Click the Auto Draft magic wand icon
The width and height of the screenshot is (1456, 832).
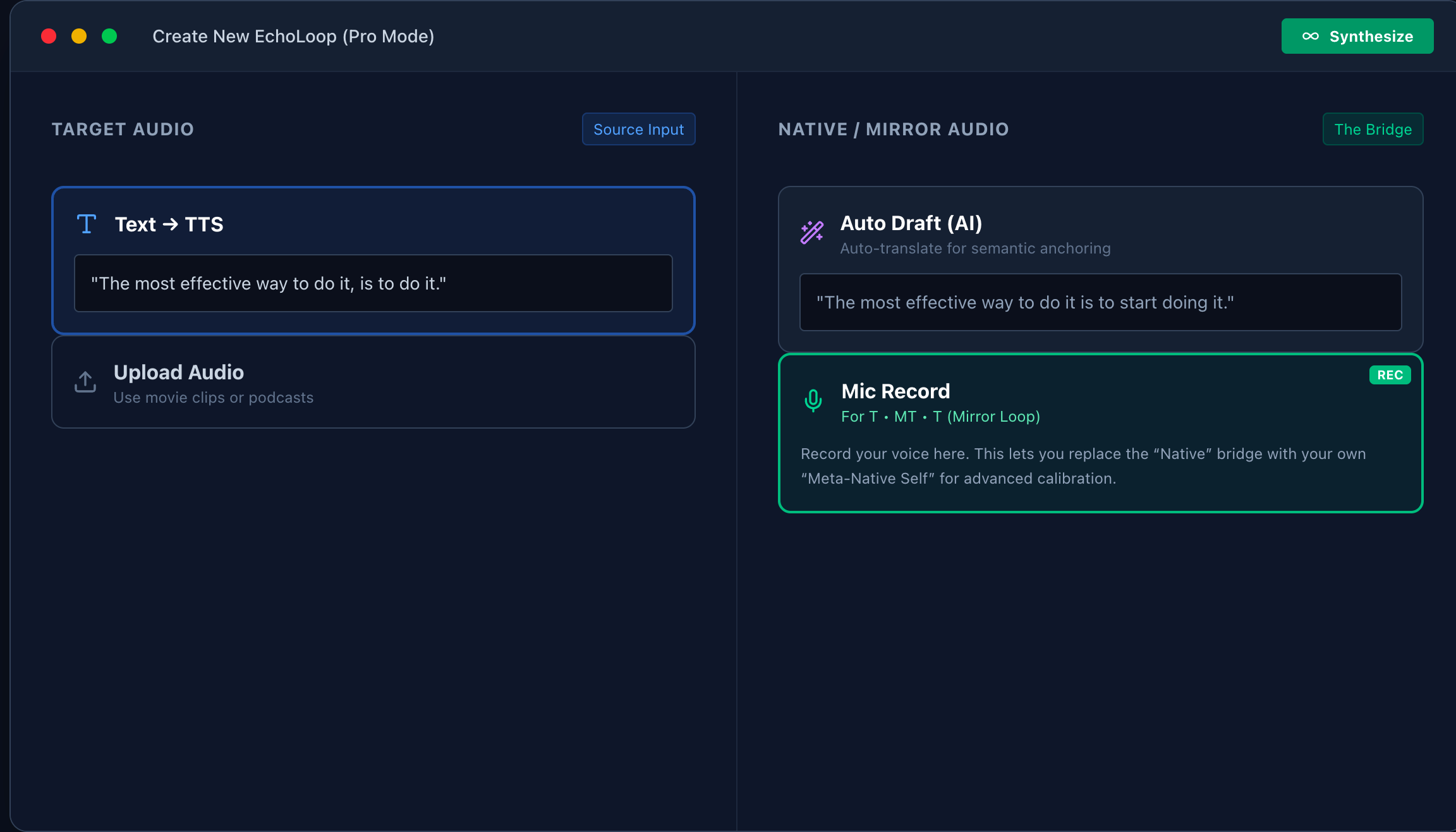[x=812, y=232]
